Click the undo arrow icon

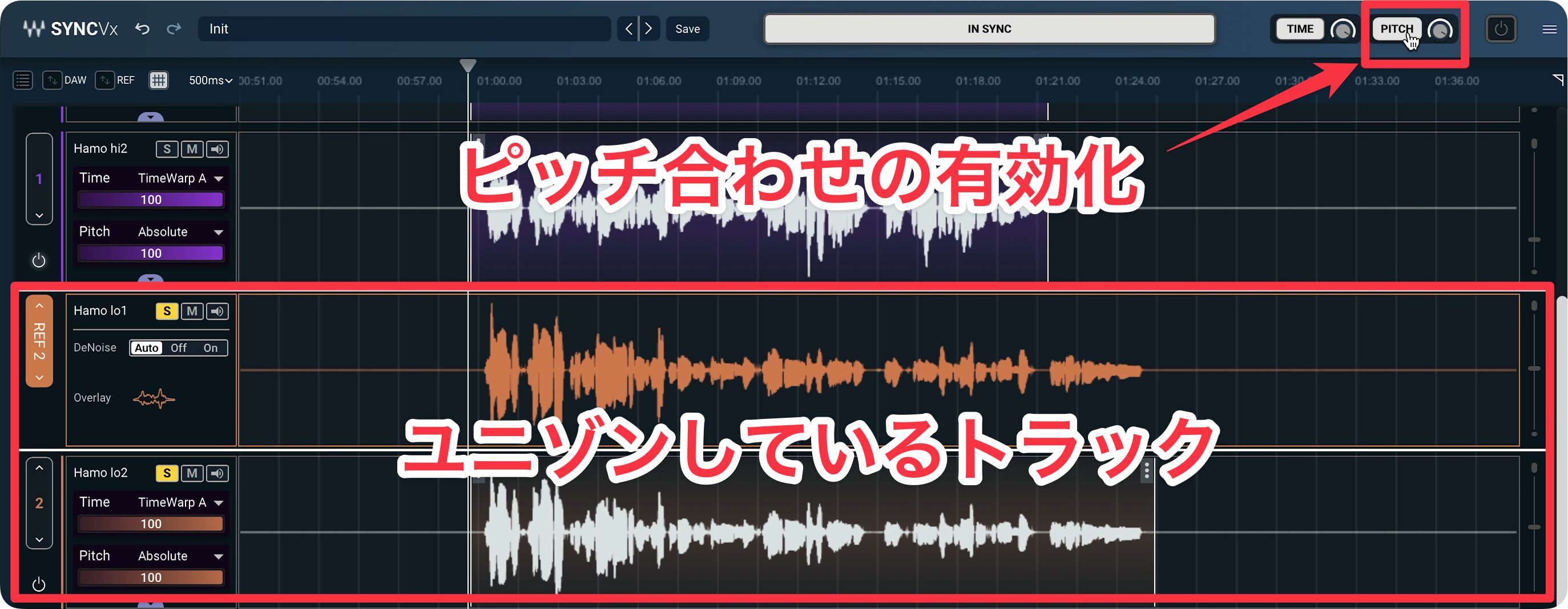pos(142,29)
